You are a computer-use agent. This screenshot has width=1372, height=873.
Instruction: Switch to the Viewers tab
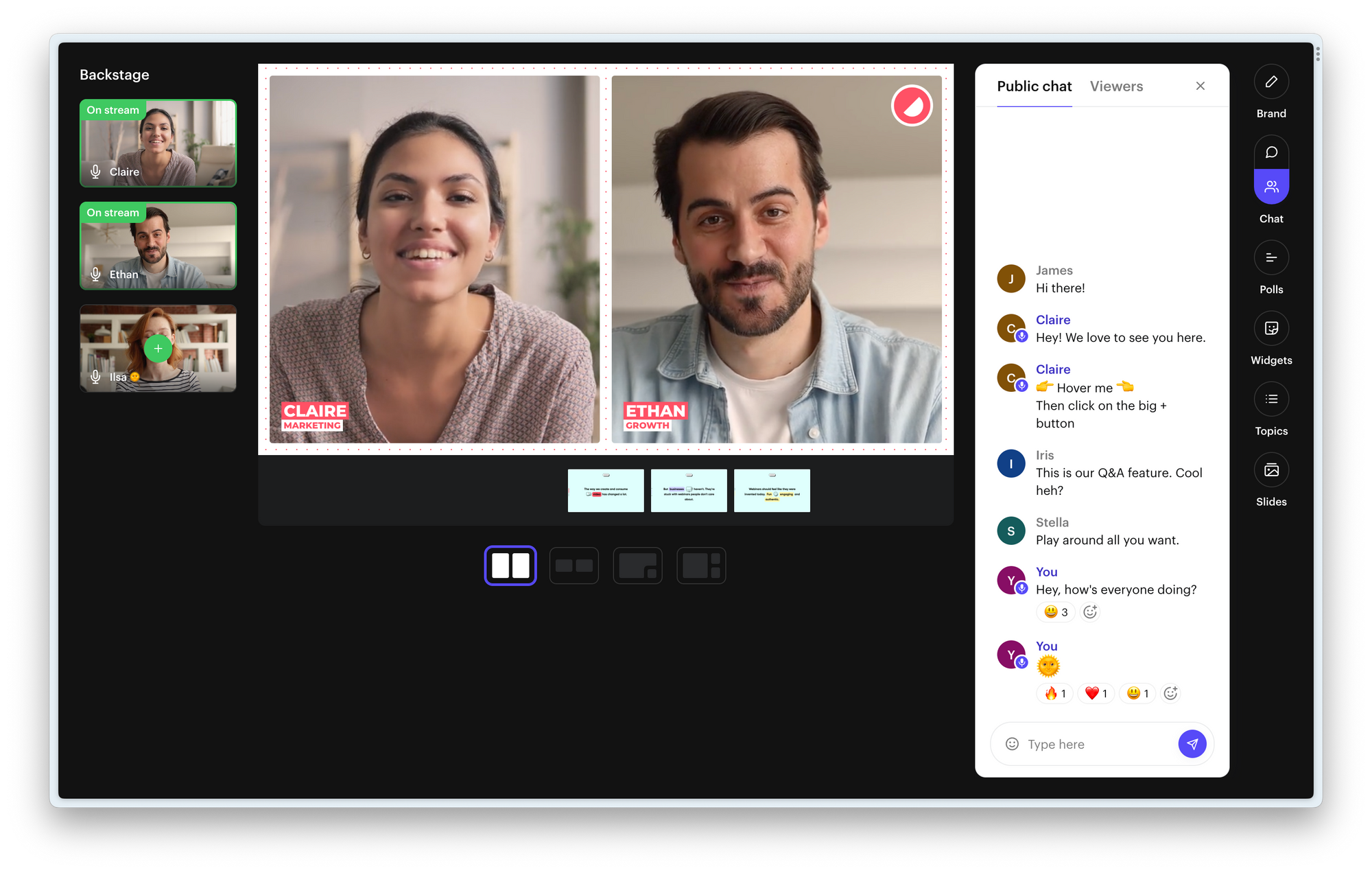[x=1117, y=86]
